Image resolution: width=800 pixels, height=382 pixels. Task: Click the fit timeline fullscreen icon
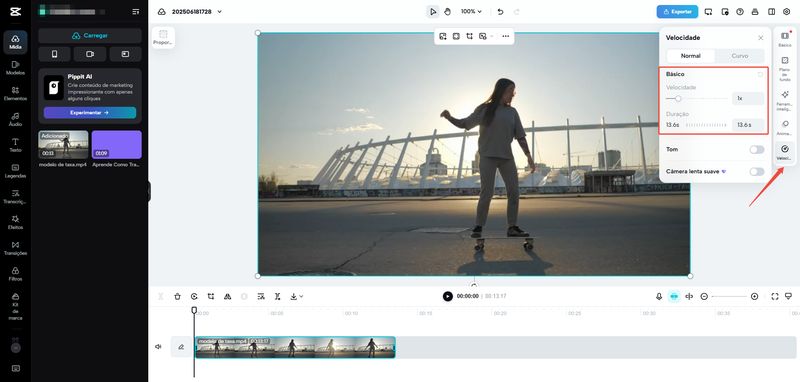774,296
